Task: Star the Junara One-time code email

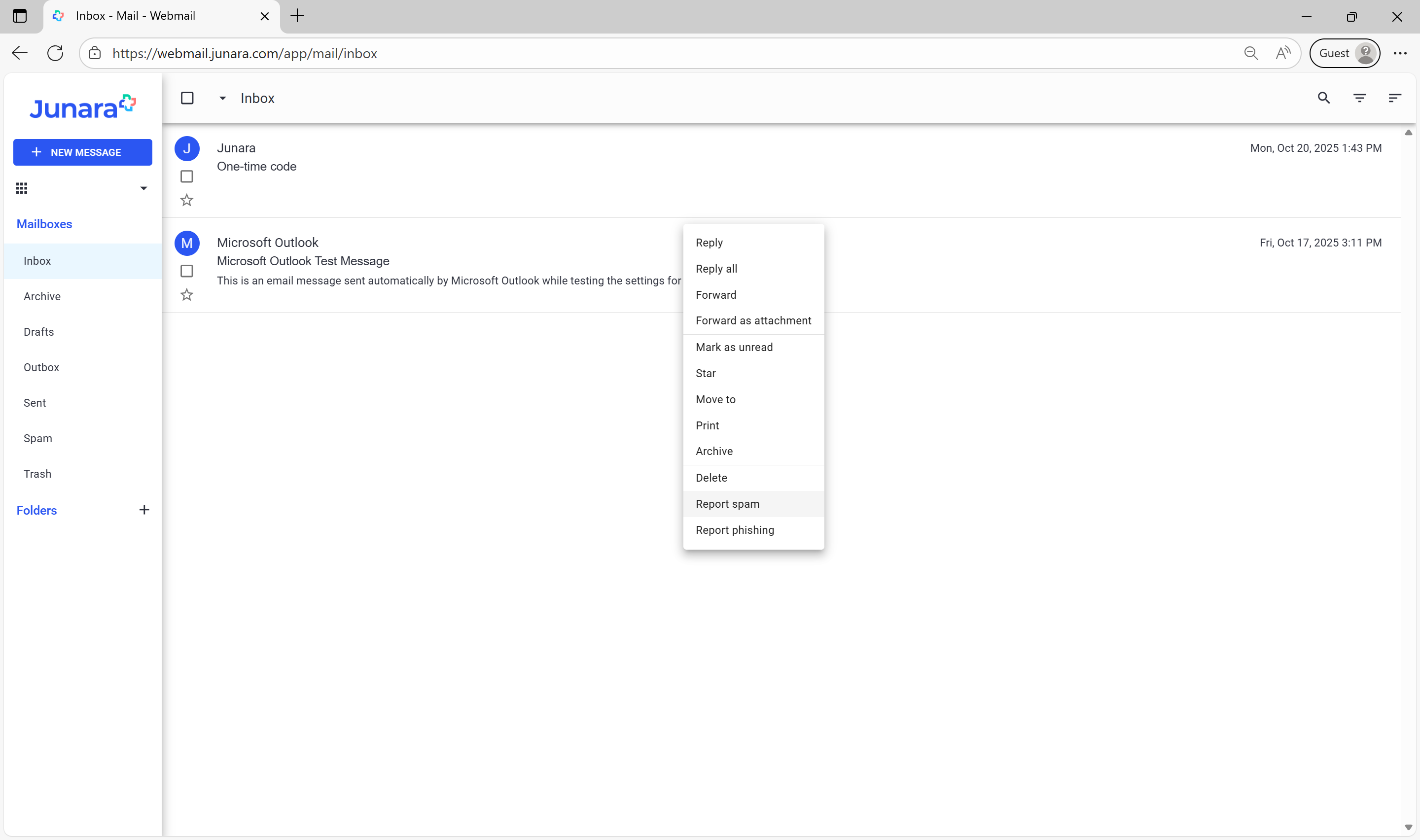Action: point(187,200)
